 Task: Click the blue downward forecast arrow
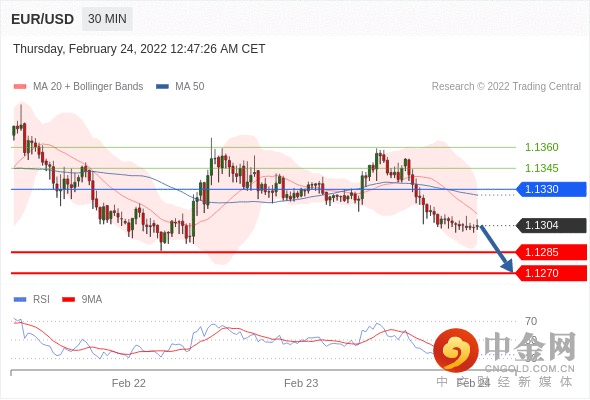point(496,249)
